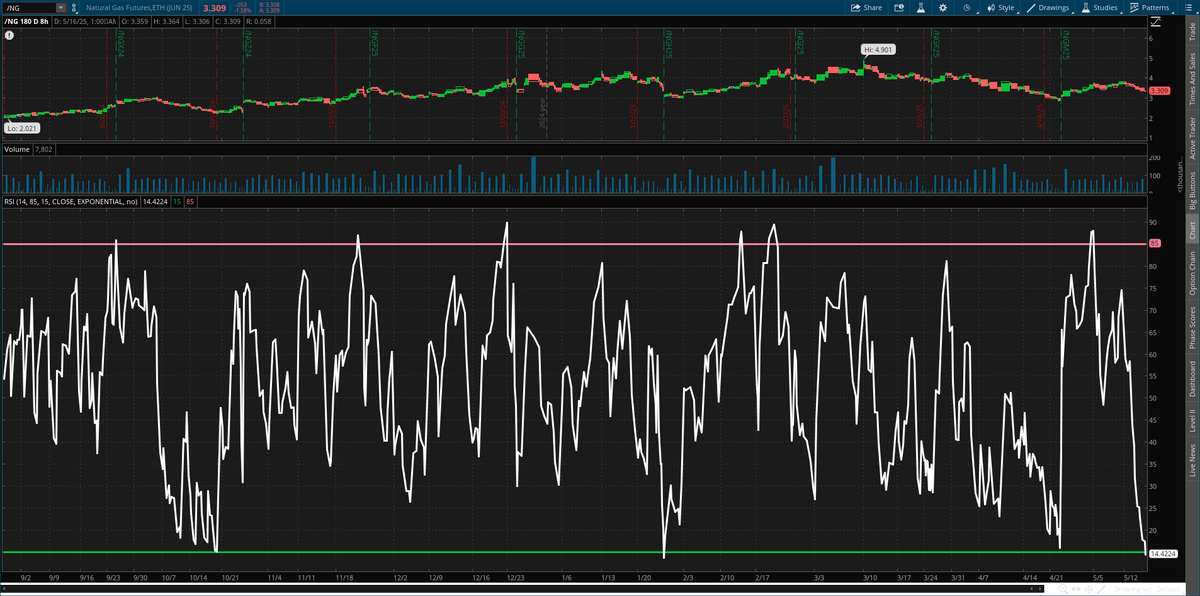The width and height of the screenshot is (1200, 596).
Task: Open the Option Chain sidebar tab
Action: tap(1191, 273)
